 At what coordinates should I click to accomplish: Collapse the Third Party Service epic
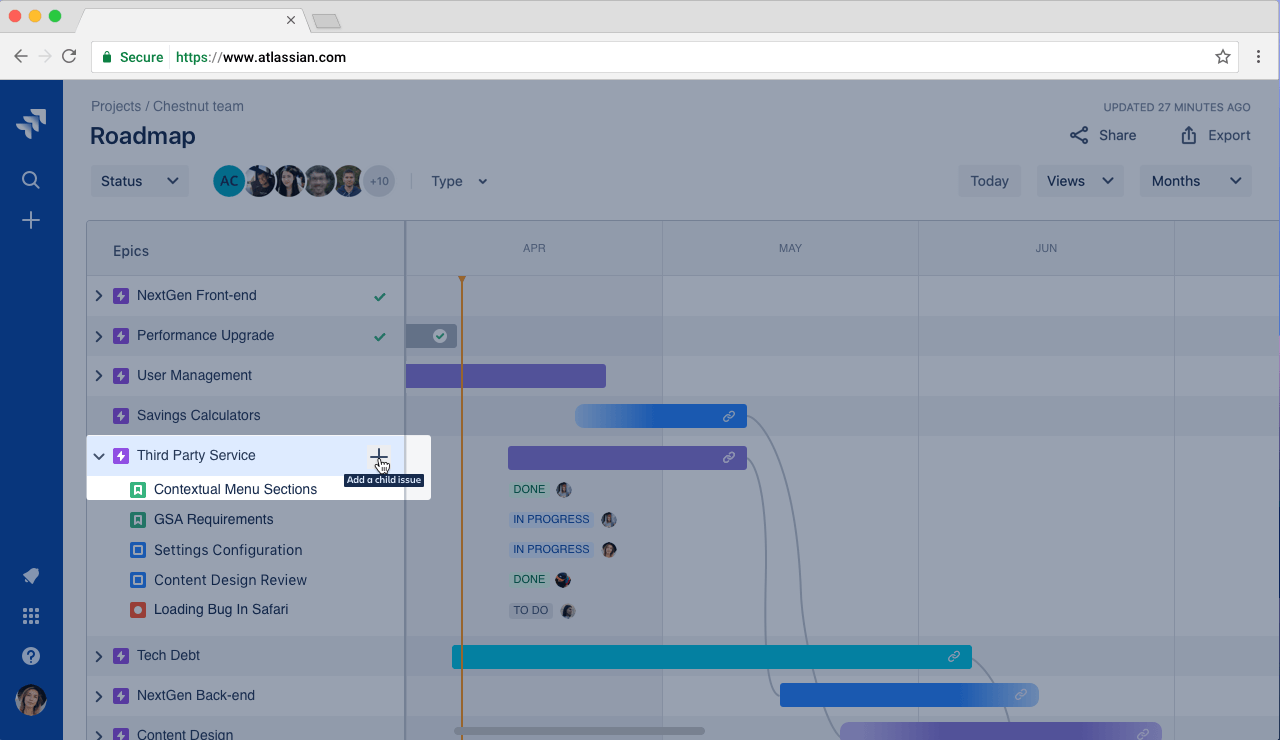99,456
